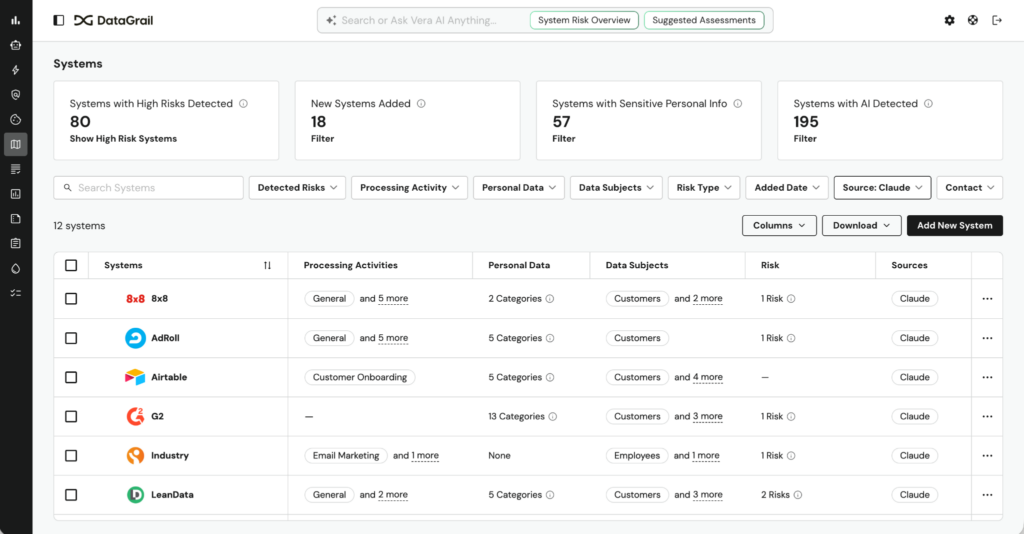Click Filter under New Systems Added

coord(323,138)
